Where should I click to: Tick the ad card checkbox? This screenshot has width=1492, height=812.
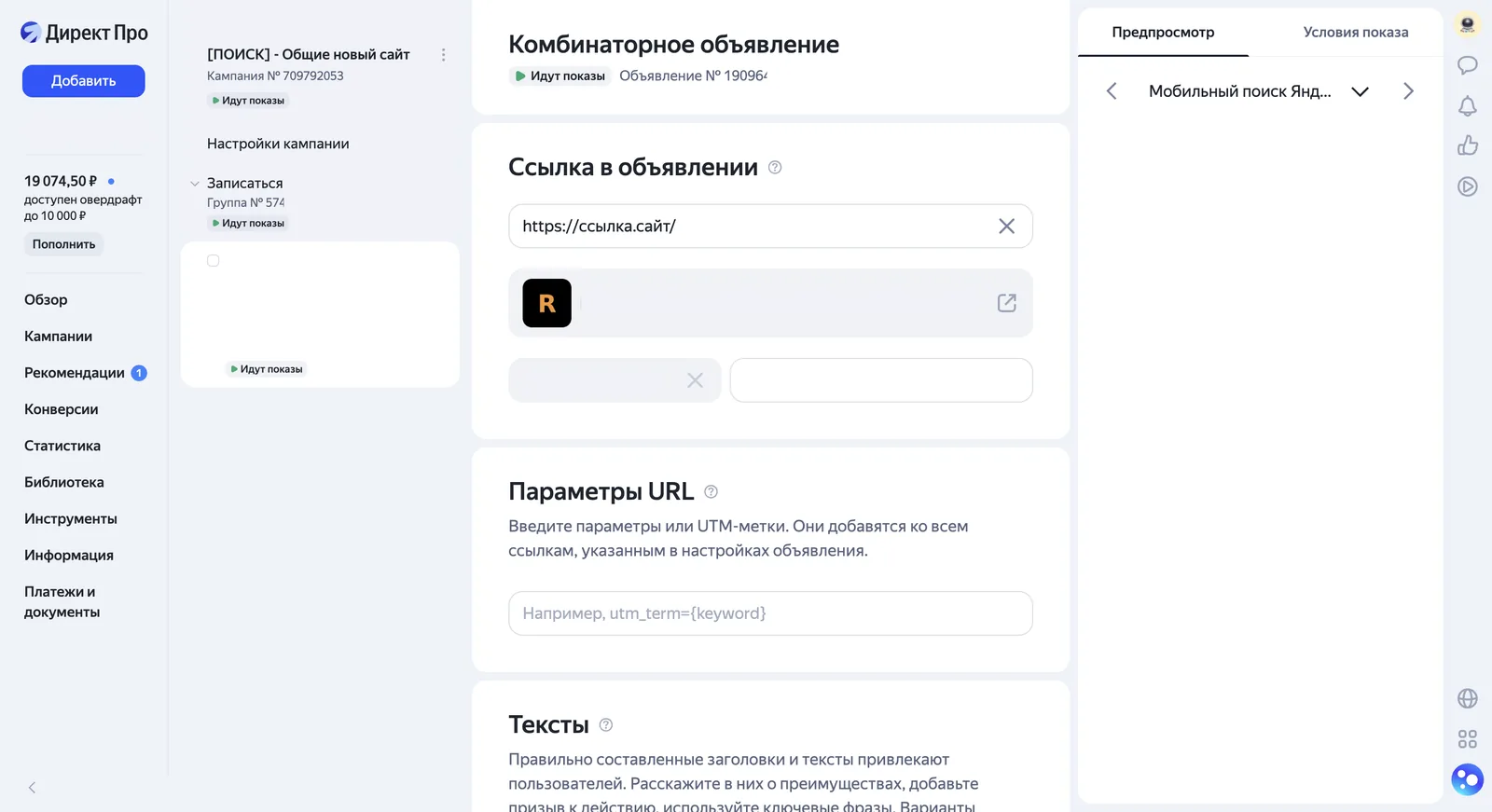coord(214,261)
